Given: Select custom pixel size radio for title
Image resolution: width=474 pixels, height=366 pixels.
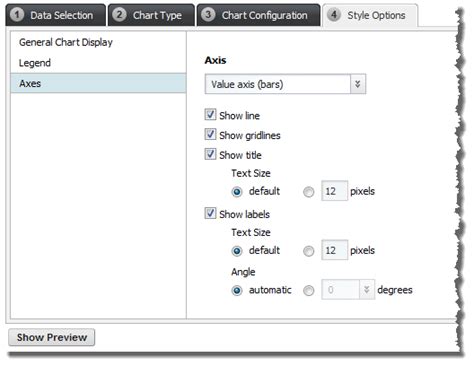Looking at the screenshot, I should click(309, 192).
